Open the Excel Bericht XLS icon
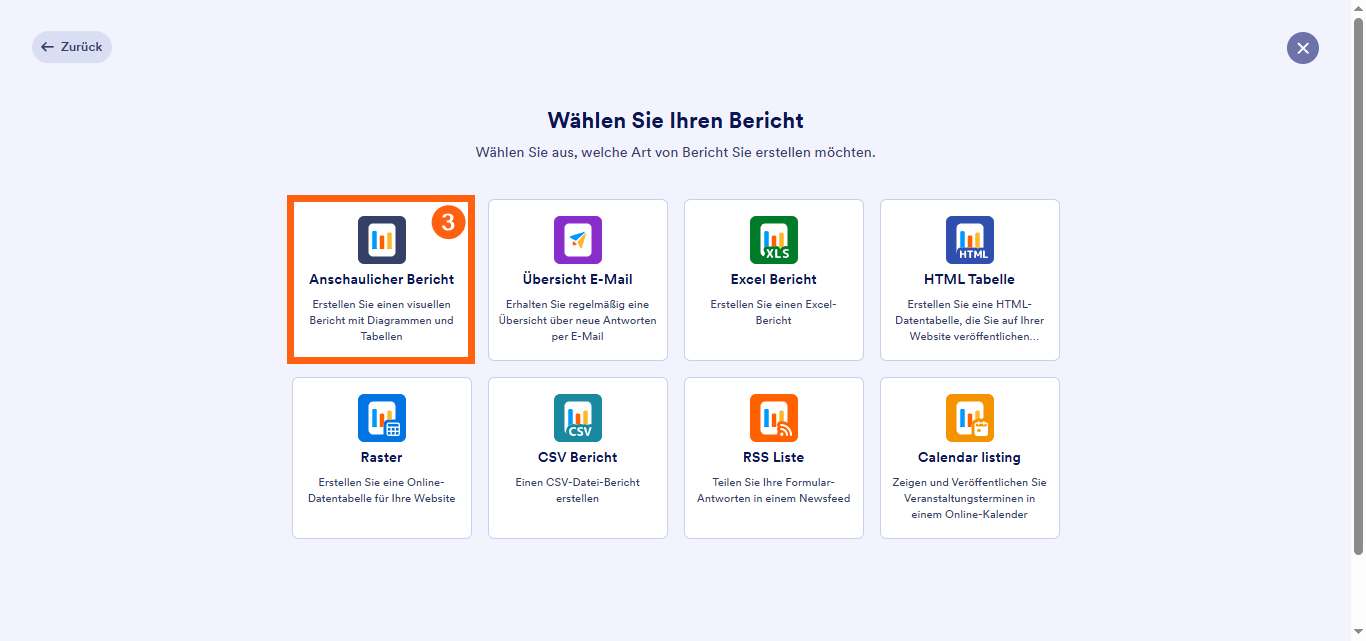This screenshot has height=641, width=1366. tap(773, 239)
